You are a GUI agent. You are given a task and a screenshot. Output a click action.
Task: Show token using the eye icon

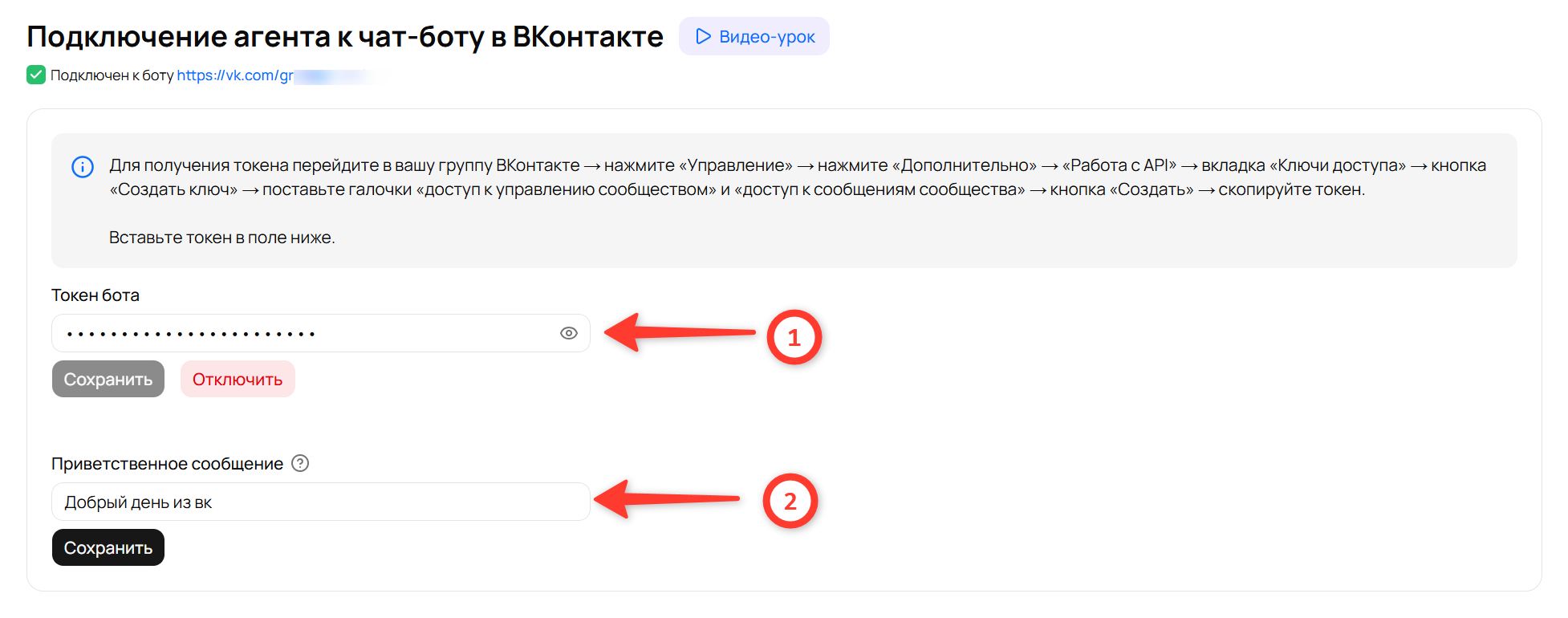pos(569,333)
